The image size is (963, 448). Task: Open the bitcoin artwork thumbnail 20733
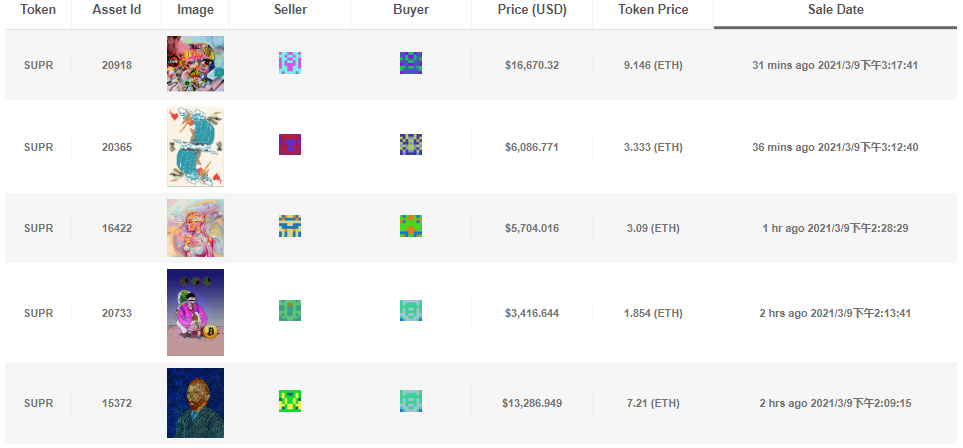tap(195, 312)
